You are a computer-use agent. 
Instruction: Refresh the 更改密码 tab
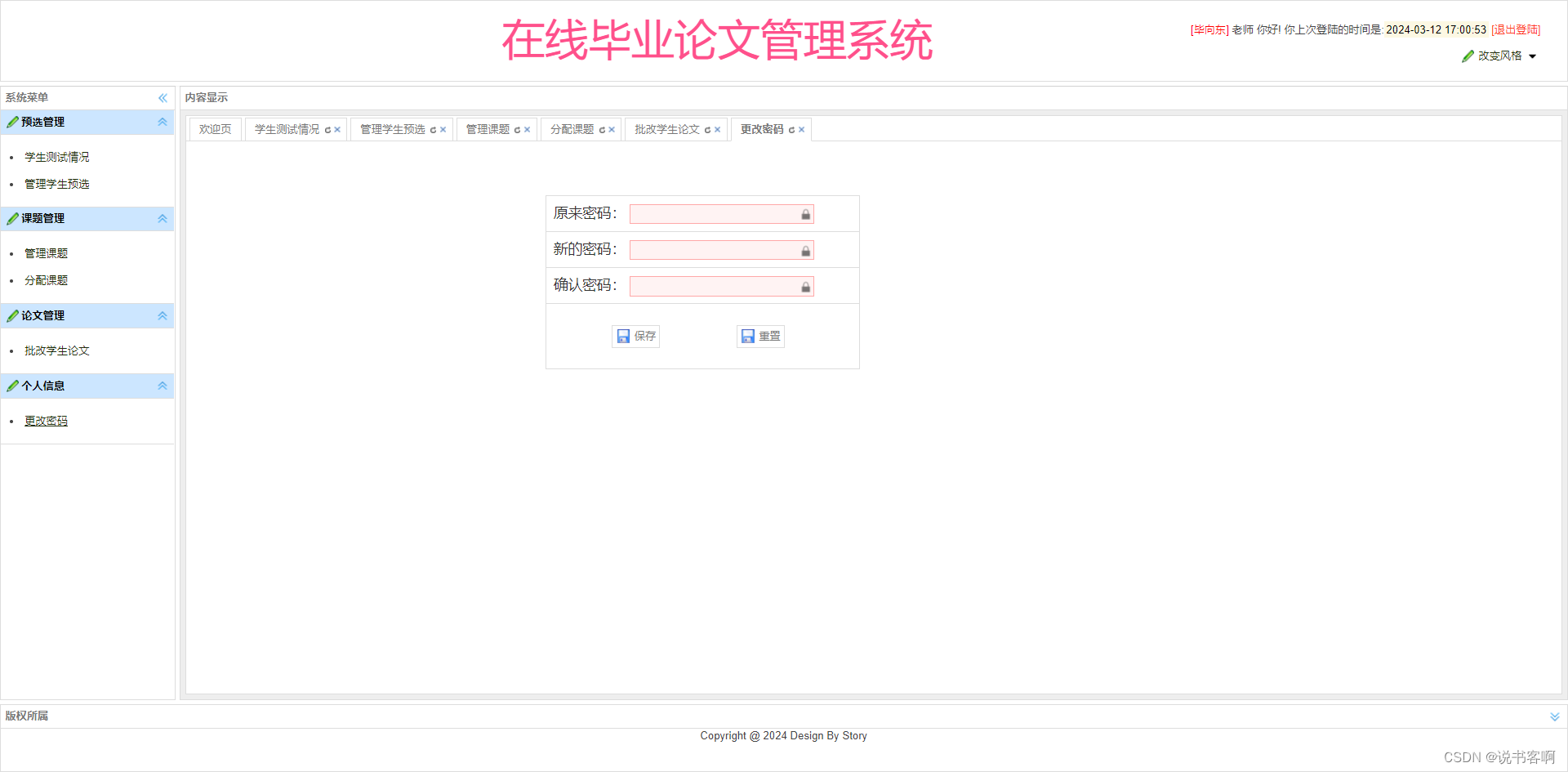tap(792, 130)
